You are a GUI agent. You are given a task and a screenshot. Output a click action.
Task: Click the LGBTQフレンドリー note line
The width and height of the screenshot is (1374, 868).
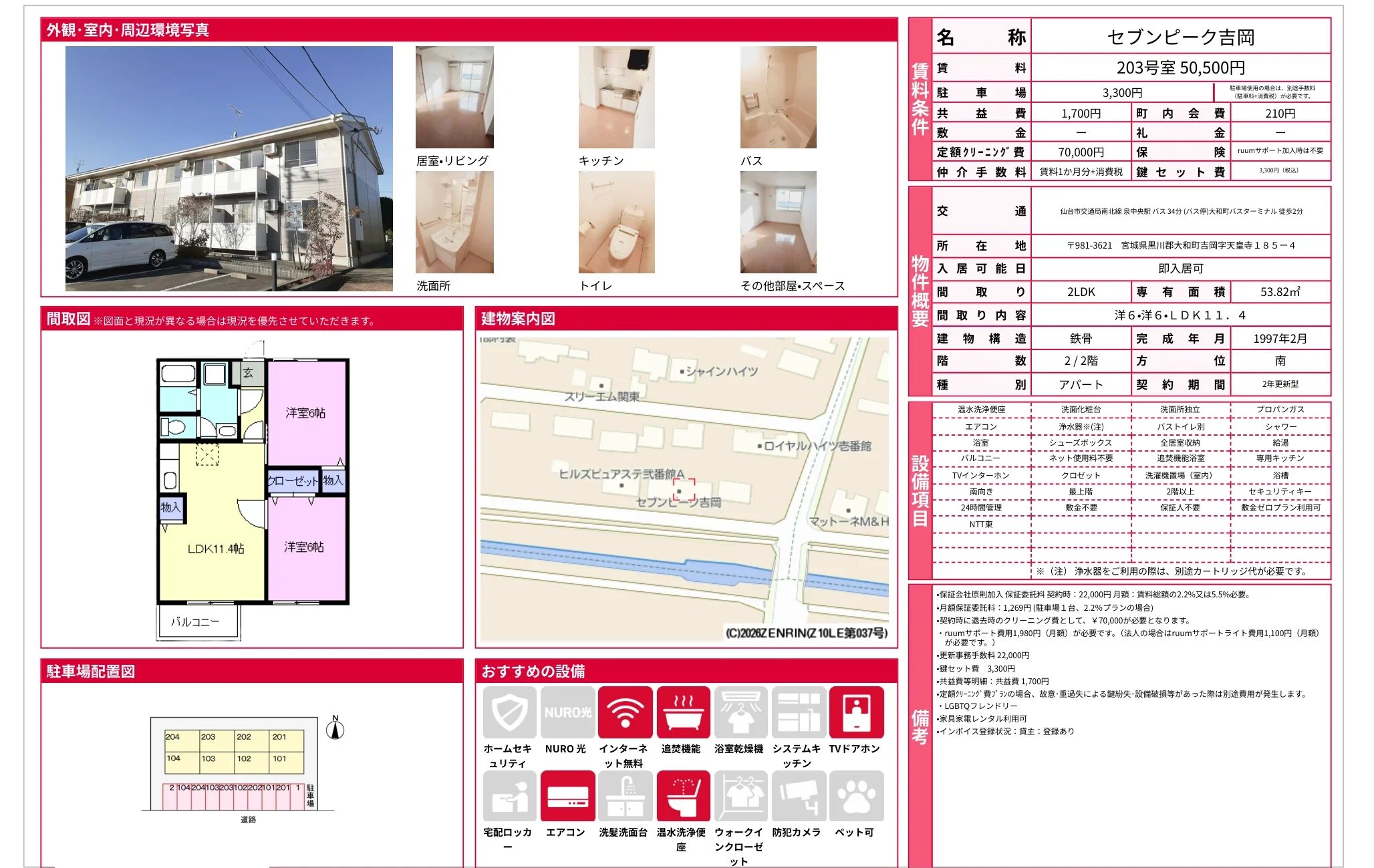pos(978,706)
